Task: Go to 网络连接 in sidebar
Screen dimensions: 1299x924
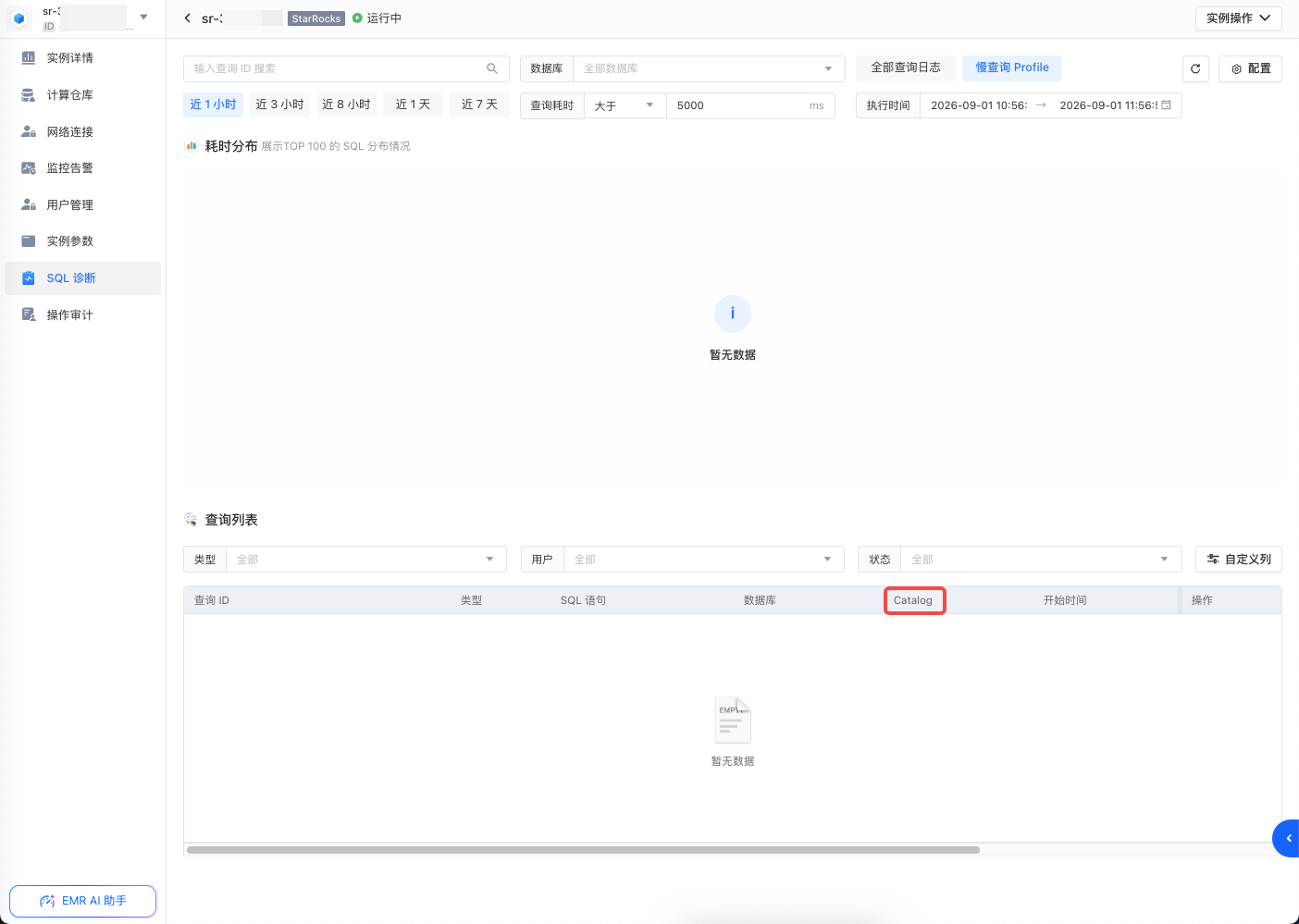Action: point(82,131)
